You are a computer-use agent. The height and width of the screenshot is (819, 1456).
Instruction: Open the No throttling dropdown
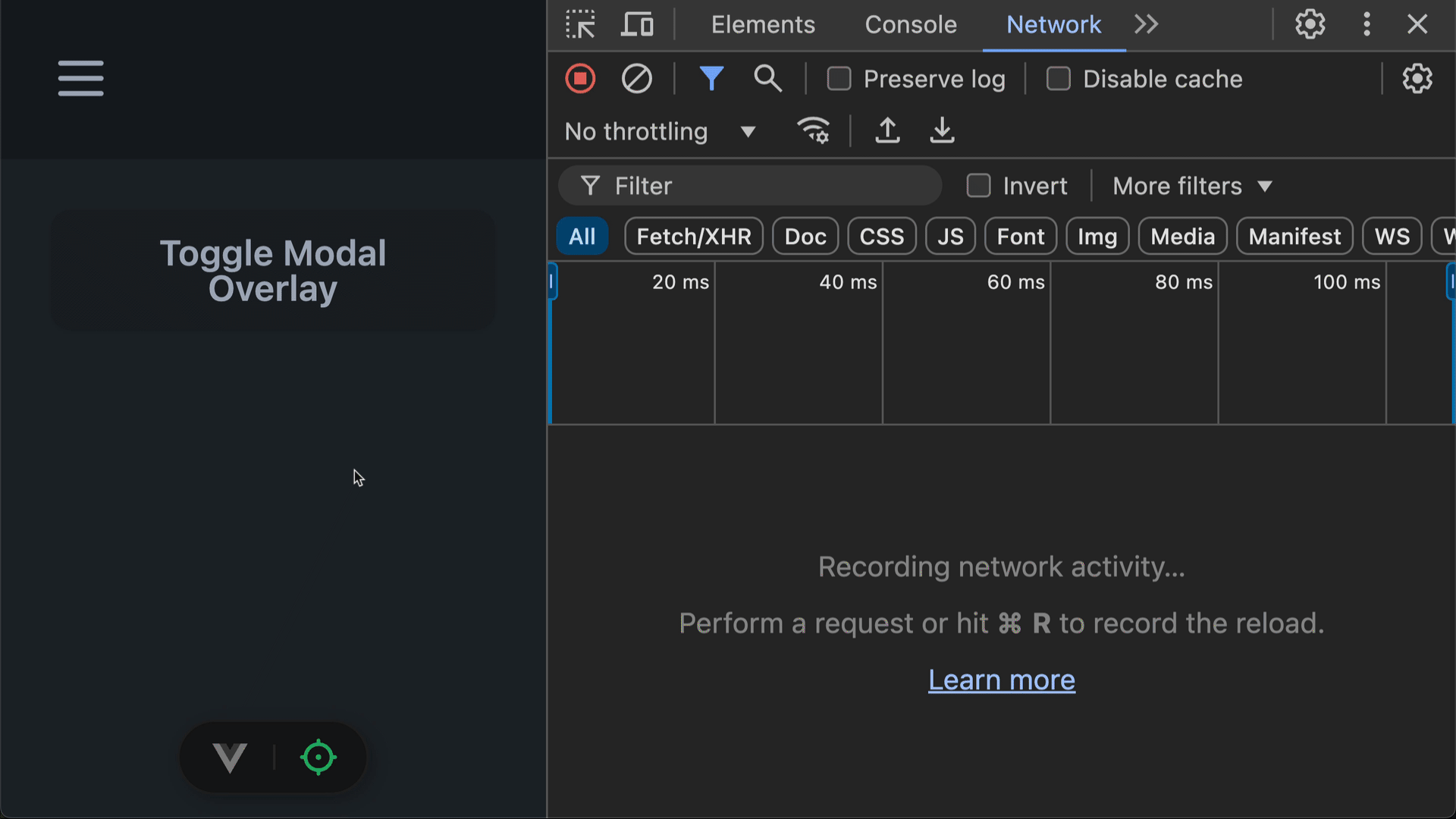[x=660, y=132]
